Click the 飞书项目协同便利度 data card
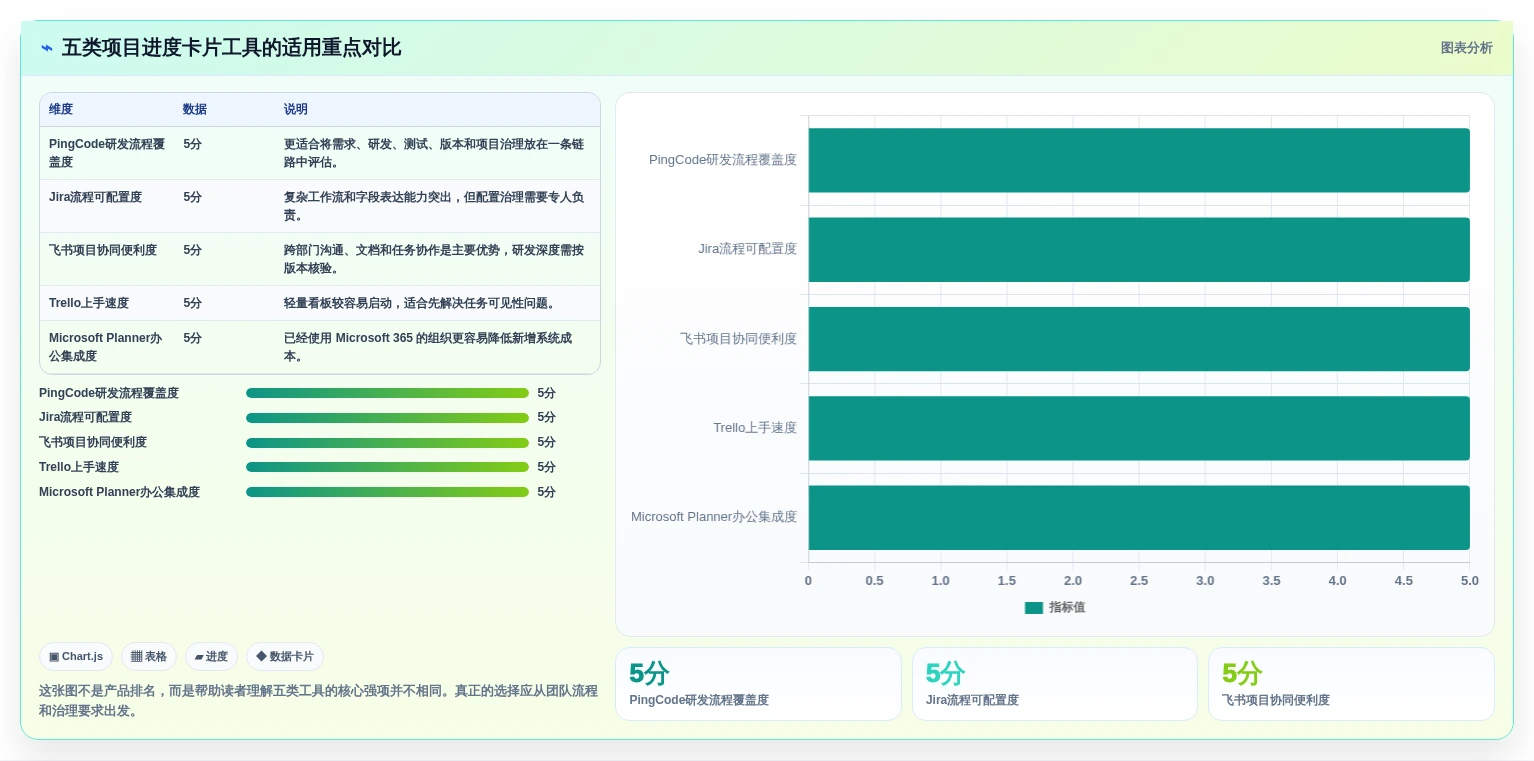 (1351, 684)
